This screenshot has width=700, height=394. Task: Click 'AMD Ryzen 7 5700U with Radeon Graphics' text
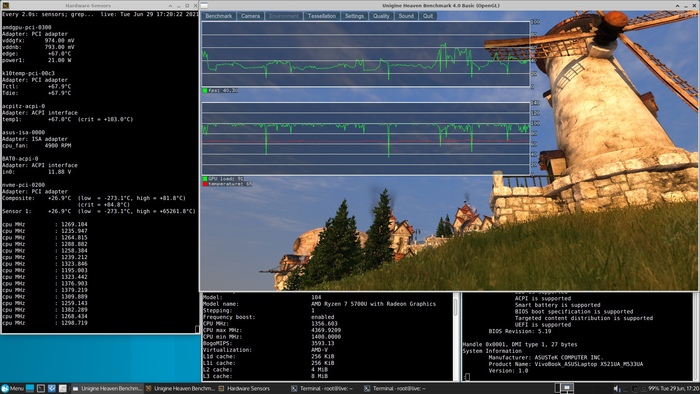373,304
